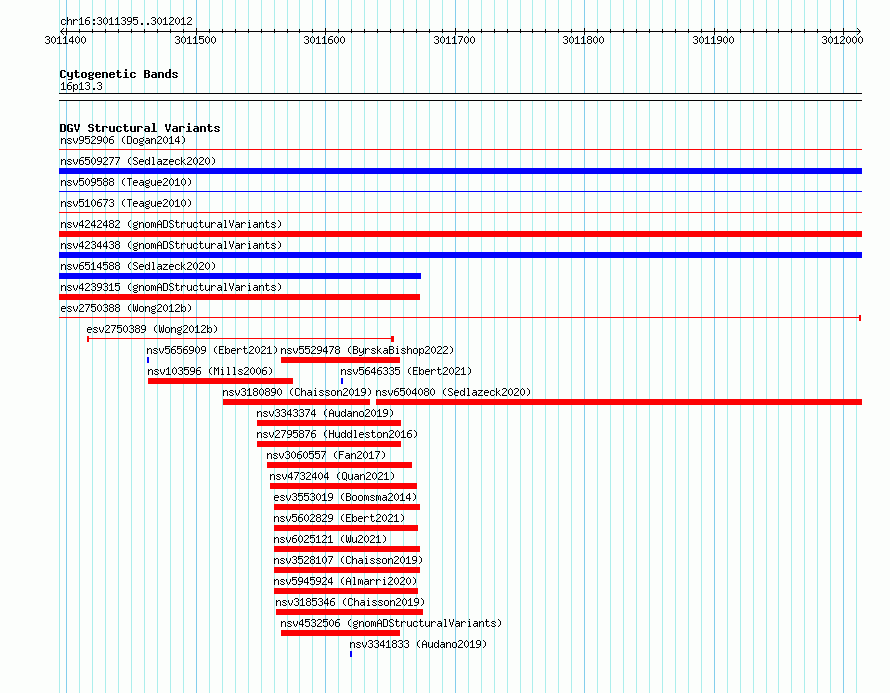The image size is (890, 693).
Task: Click the small blue nsv5646335 marker
Action: (342, 381)
